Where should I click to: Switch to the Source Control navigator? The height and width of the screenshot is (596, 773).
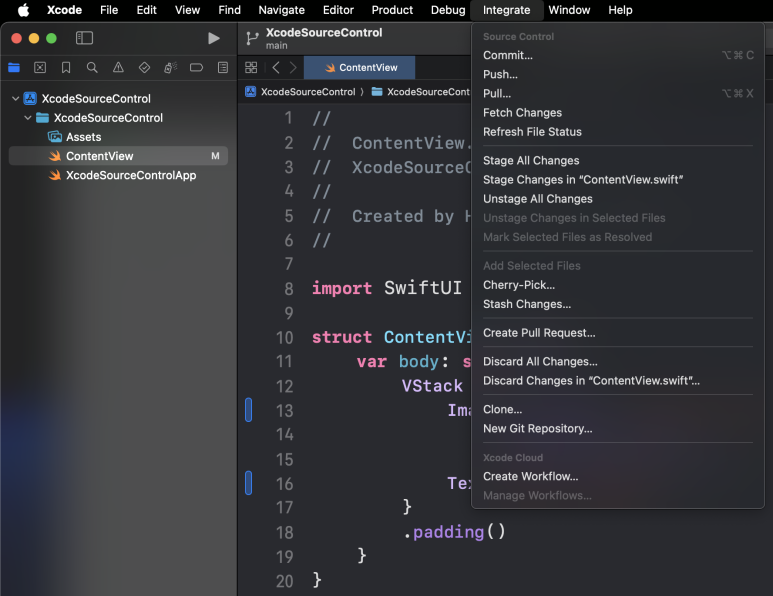pyautogui.click(x=40, y=68)
